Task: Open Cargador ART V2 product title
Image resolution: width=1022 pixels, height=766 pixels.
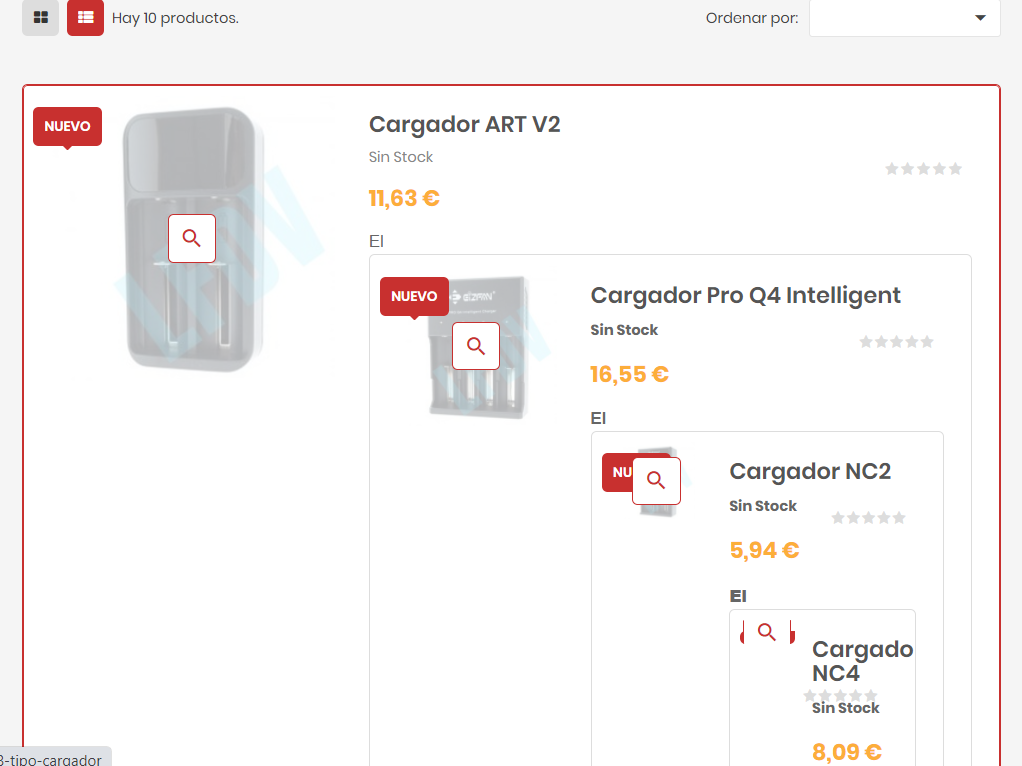Action: (x=465, y=124)
